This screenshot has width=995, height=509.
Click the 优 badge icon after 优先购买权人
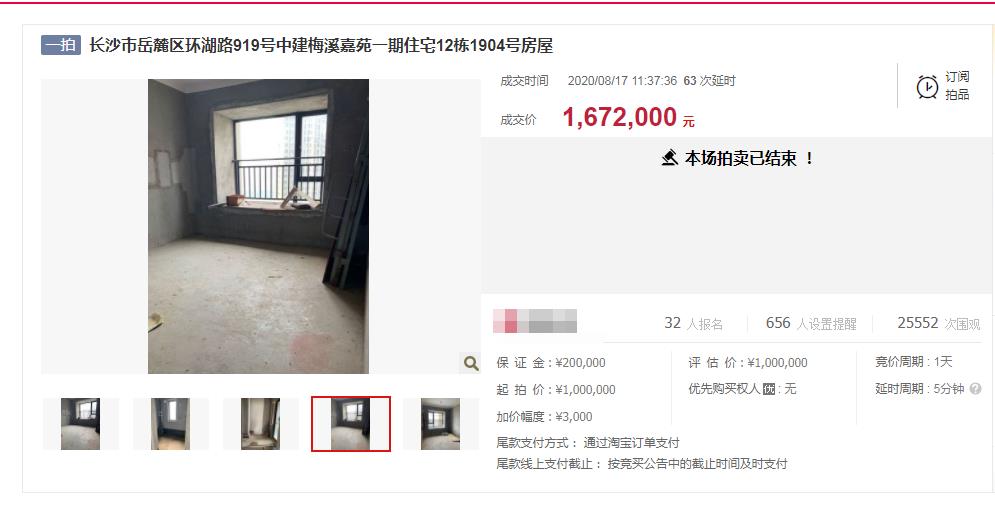(769, 389)
